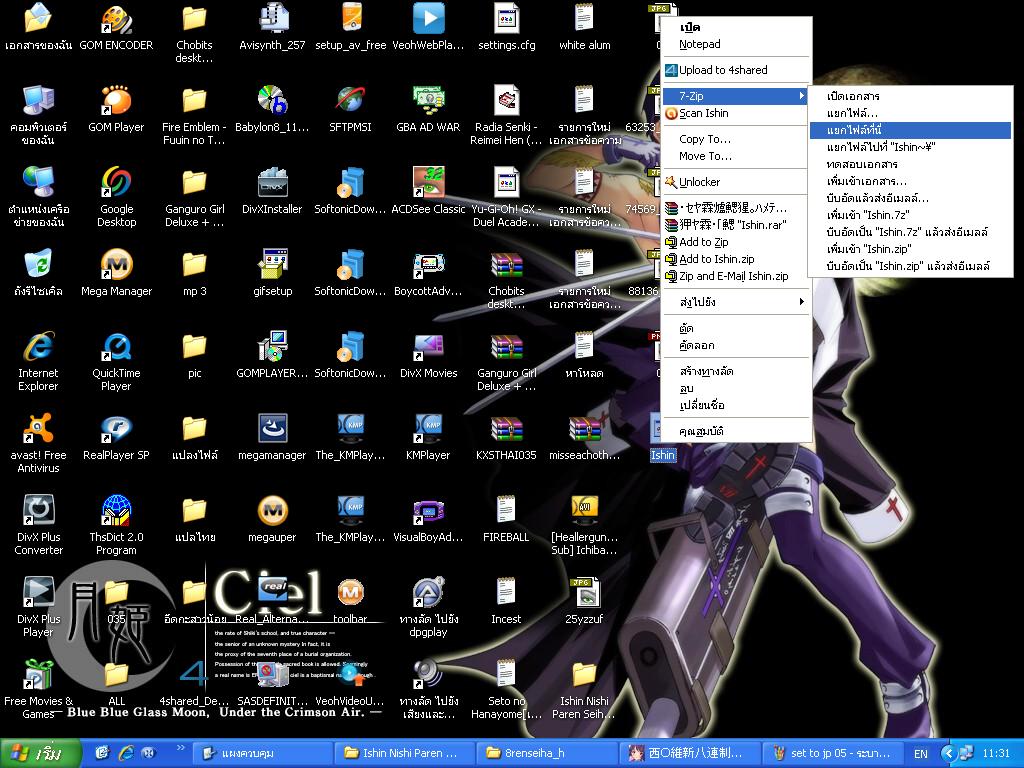
Task: Select the QuickTime Player icon
Action: [x=116, y=347]
